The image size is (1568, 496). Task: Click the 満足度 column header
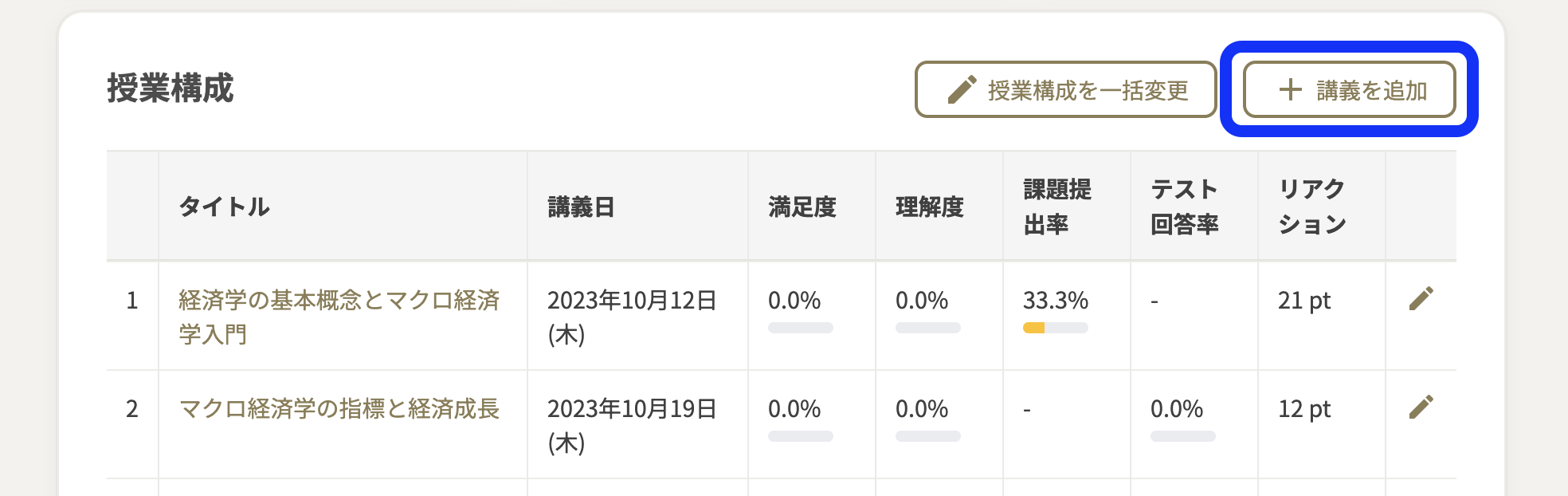[802, 207]
